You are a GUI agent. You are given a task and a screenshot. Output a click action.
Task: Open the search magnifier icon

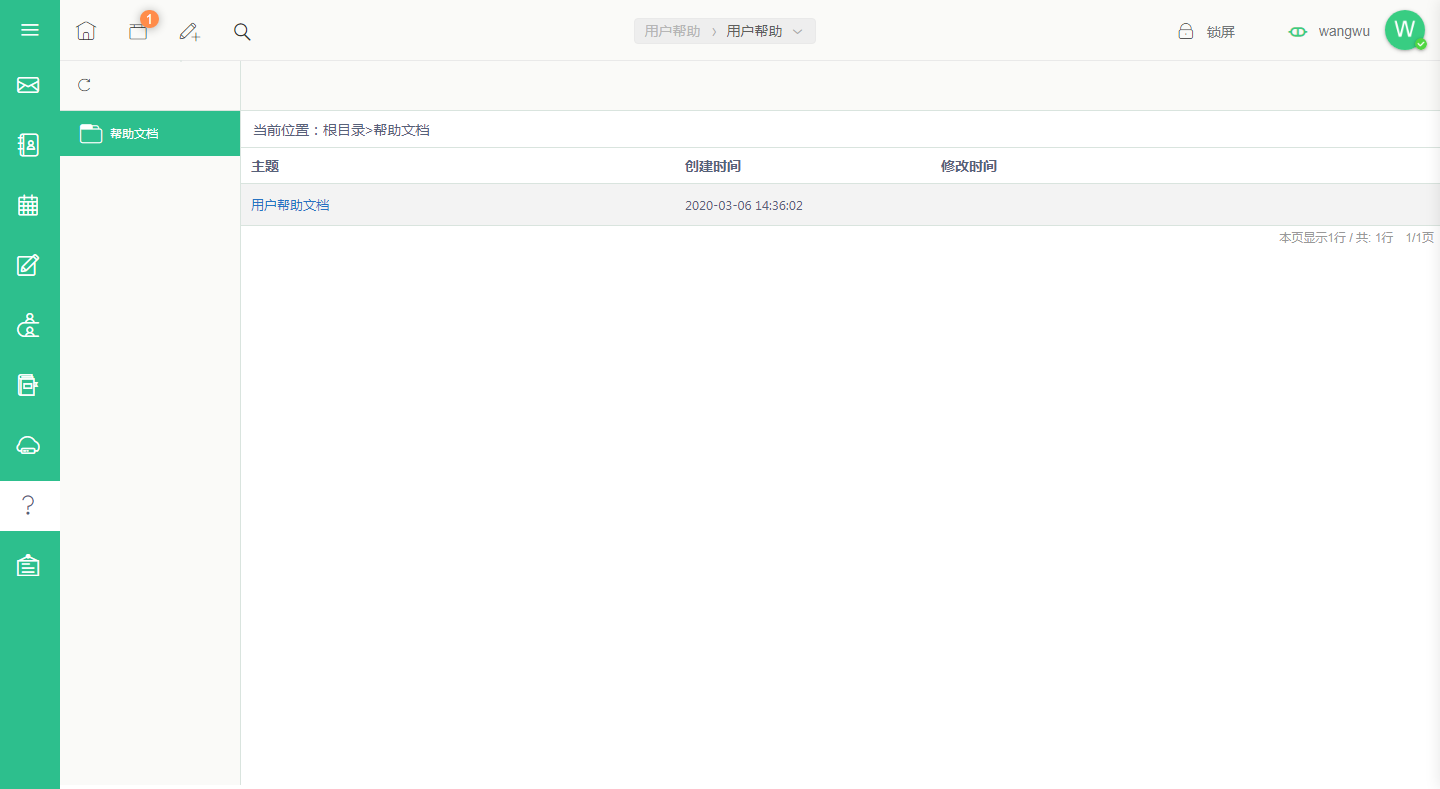pos(242,31)
